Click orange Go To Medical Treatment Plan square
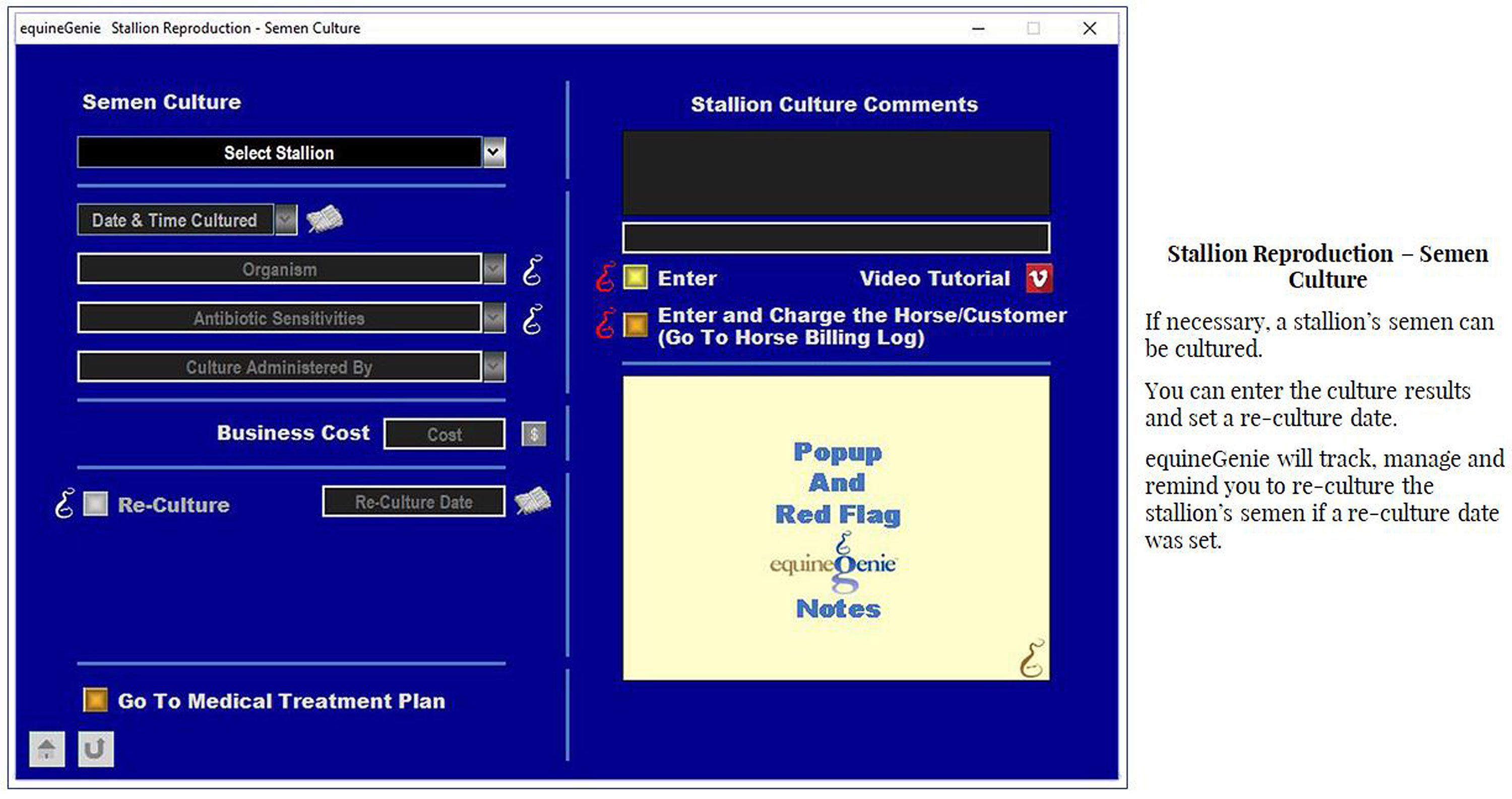This screenshot has width=1512, height=799. [x=96, y=700]
